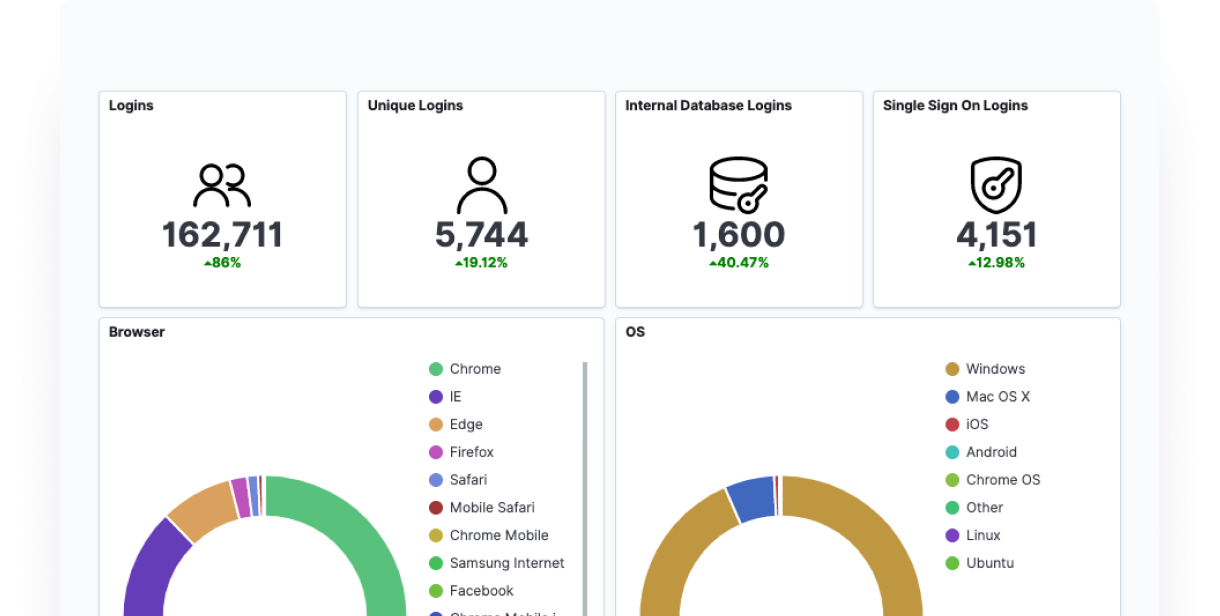This screenshot has height=616, width=1220.
Task: Click the 4,151 Single Sign On value
Action: coord(996,235)
